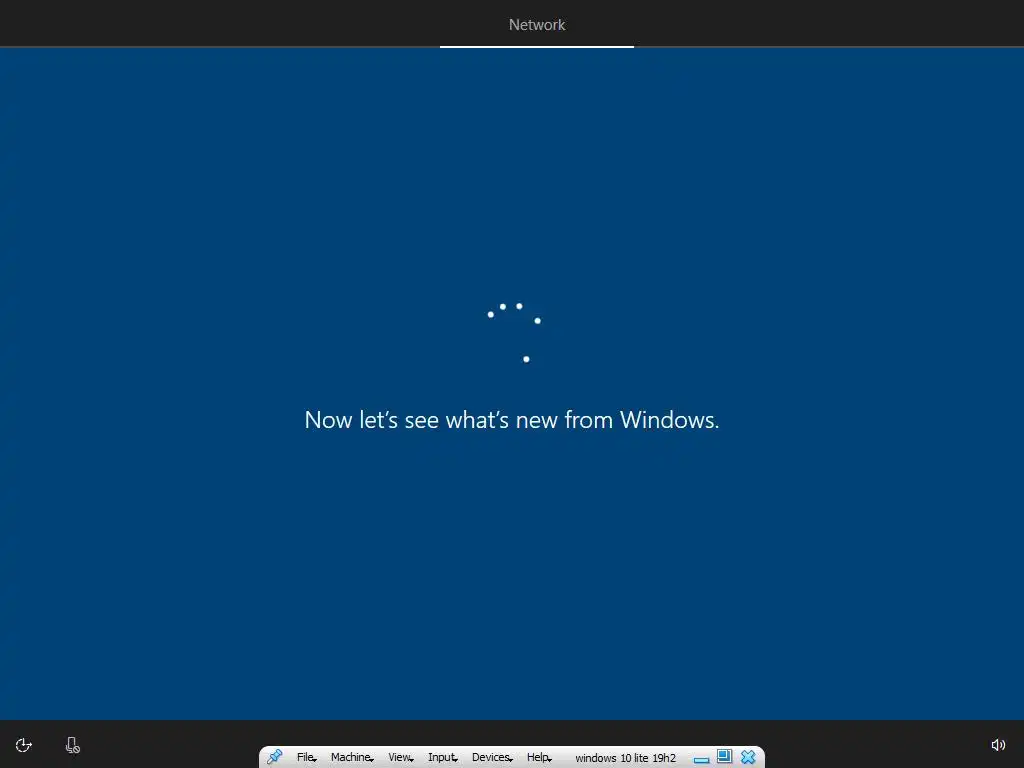Open the volume speaker icon
Screen dimensions: 1024x768
(x=998, y=745)
